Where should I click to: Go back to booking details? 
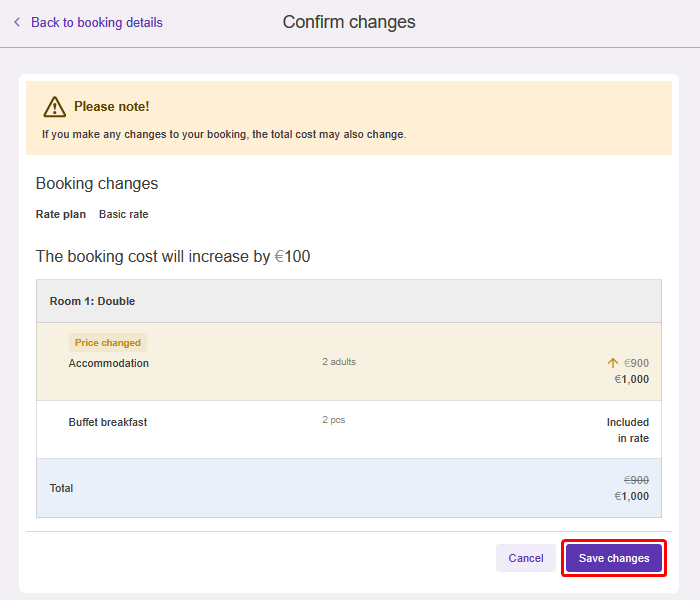[96, 22]
